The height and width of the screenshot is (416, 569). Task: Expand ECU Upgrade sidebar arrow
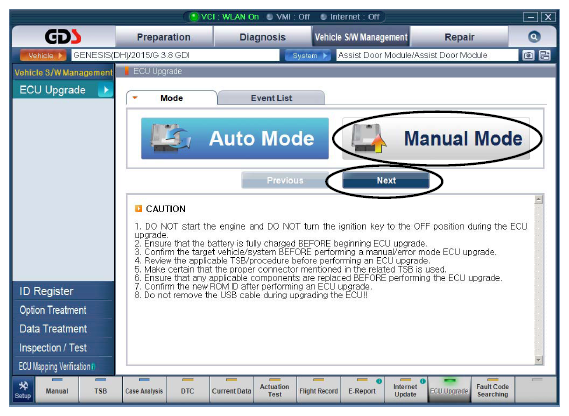point(106,90)
